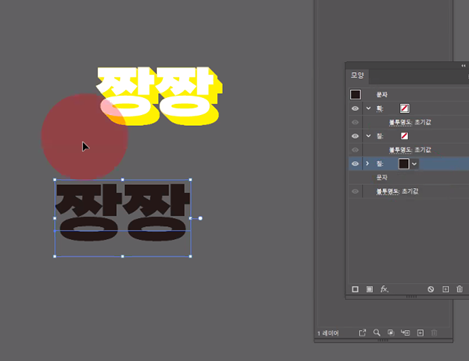This screenshot has height=361, width=469.
Task: Click the highlighted 칠 label
Action: pos(380,164)
